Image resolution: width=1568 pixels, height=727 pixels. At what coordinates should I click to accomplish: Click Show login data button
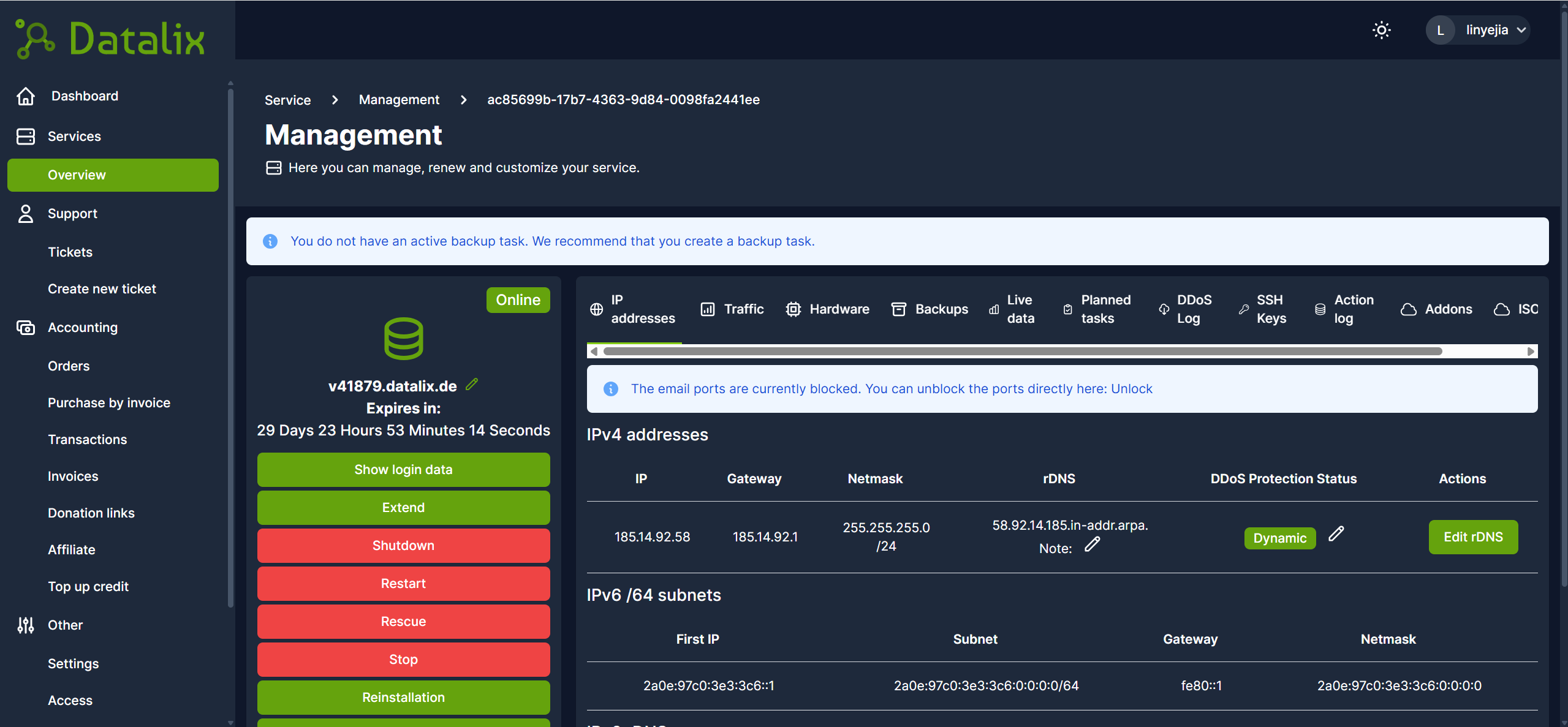403,470
